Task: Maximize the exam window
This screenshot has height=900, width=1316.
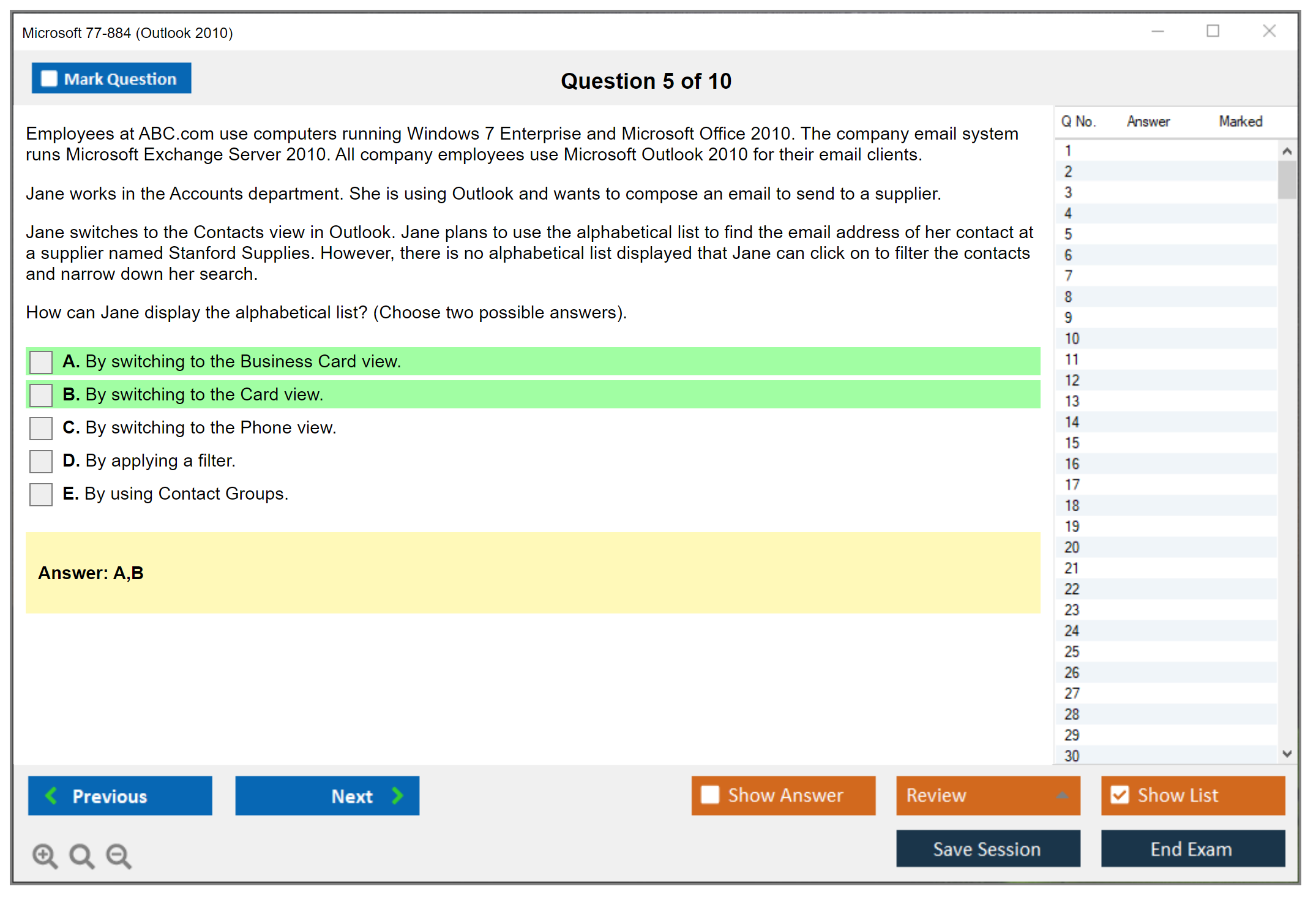Action: [1213, 31]
